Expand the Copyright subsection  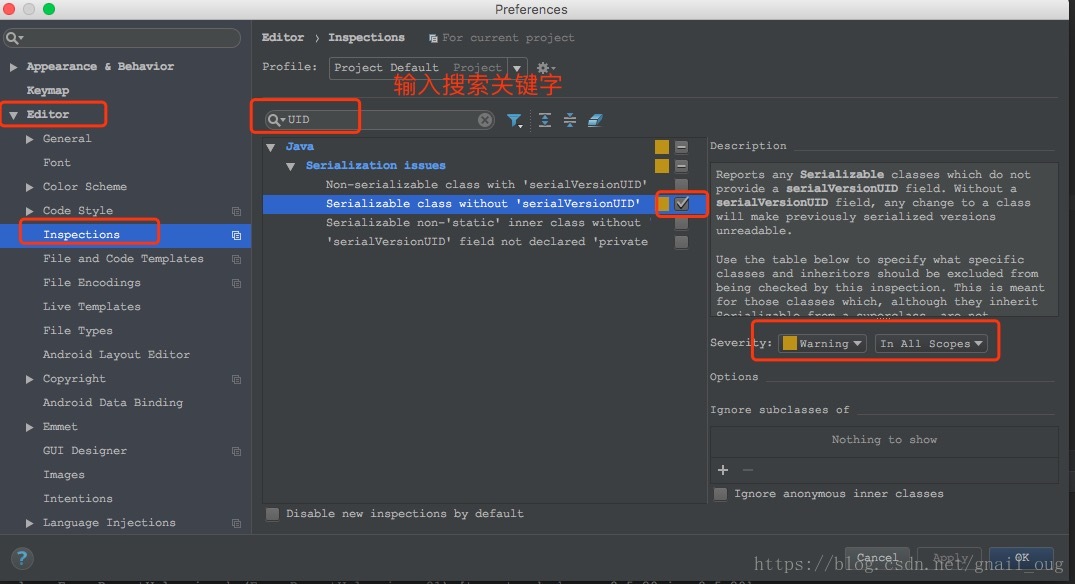pyautogui.click(x=29, y=379)
